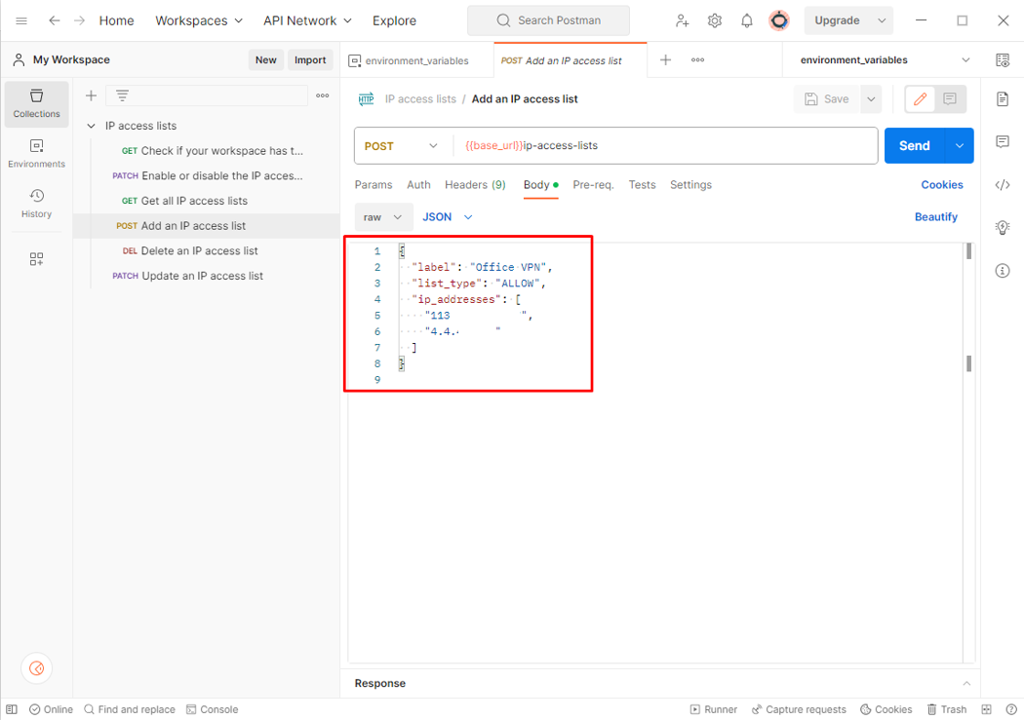The width and height of the screenshot is (1024, 720).
Task: Open the settings gear icon
Action: 714,21
